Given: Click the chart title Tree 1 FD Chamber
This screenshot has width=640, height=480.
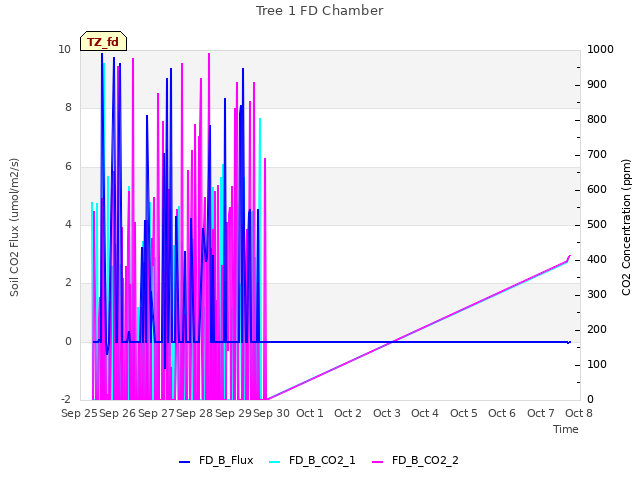Looking at the screenshot, I should [320, 11].
